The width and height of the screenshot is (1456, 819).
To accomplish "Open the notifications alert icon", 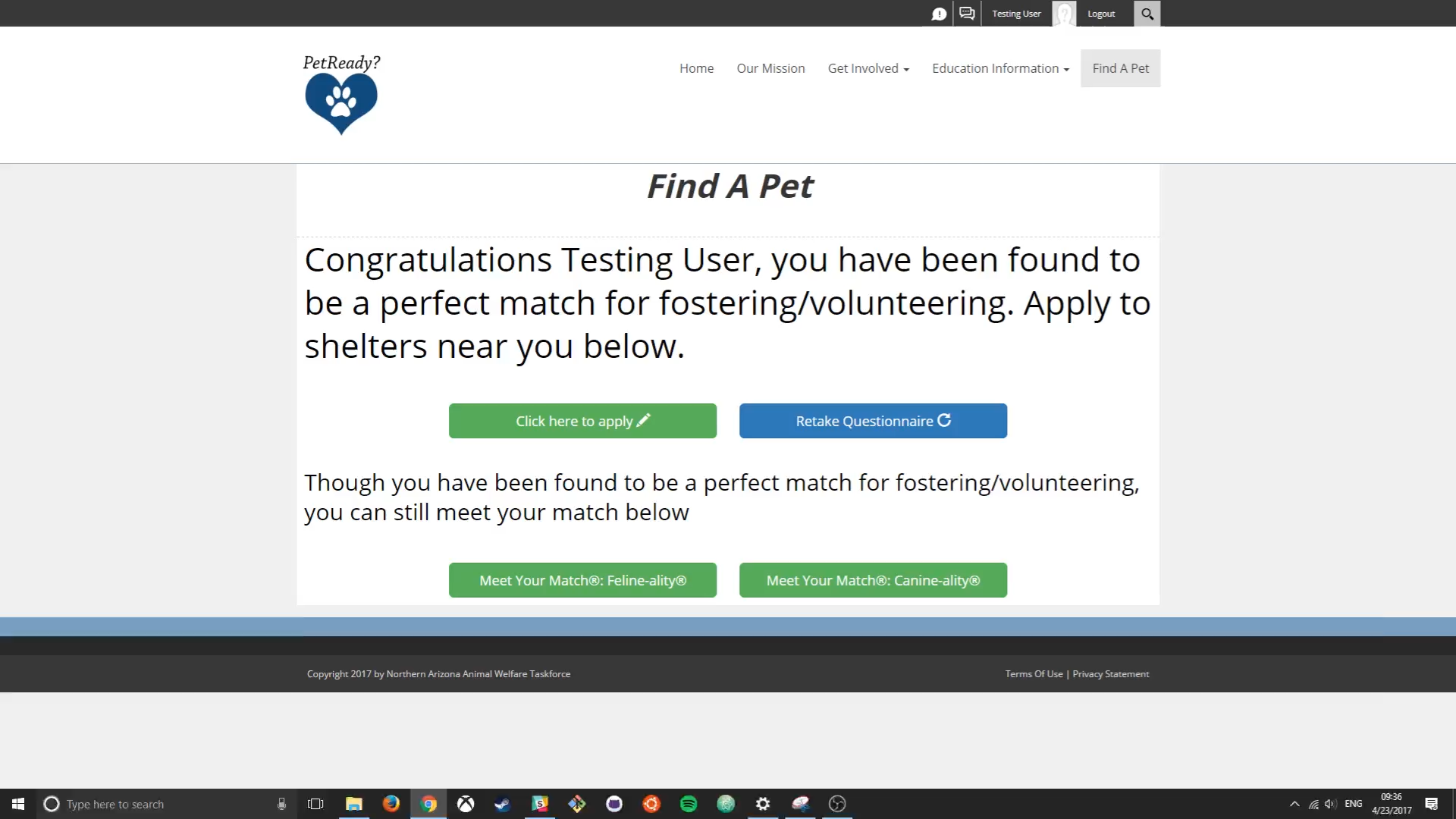I will (939, 14).
